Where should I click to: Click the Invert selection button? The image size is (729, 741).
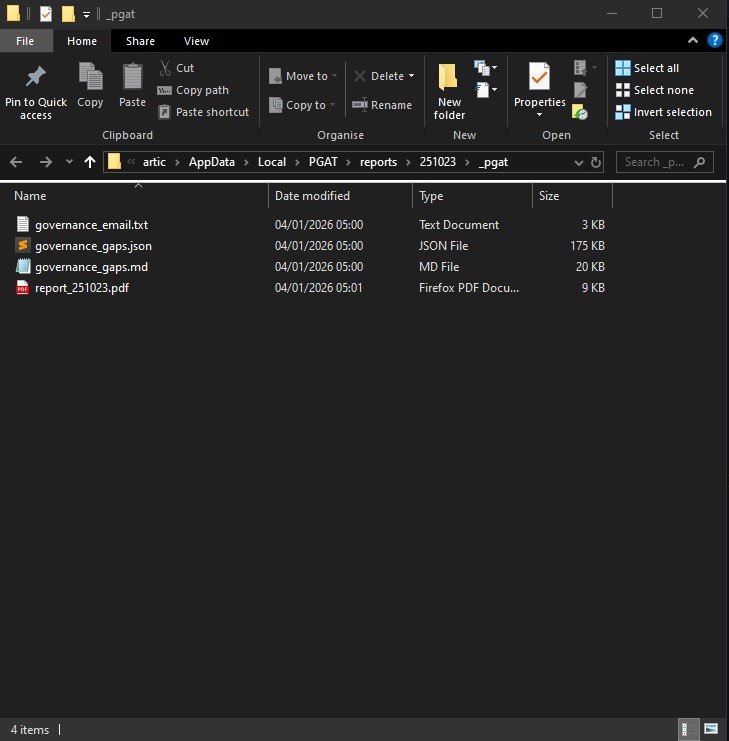tap(672, 112)
